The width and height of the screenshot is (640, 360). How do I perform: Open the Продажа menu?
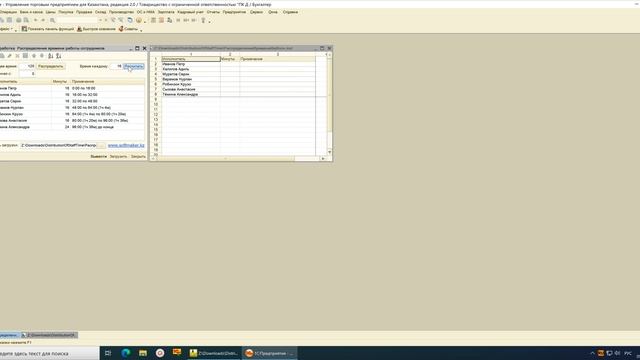[x=84, y=12]
